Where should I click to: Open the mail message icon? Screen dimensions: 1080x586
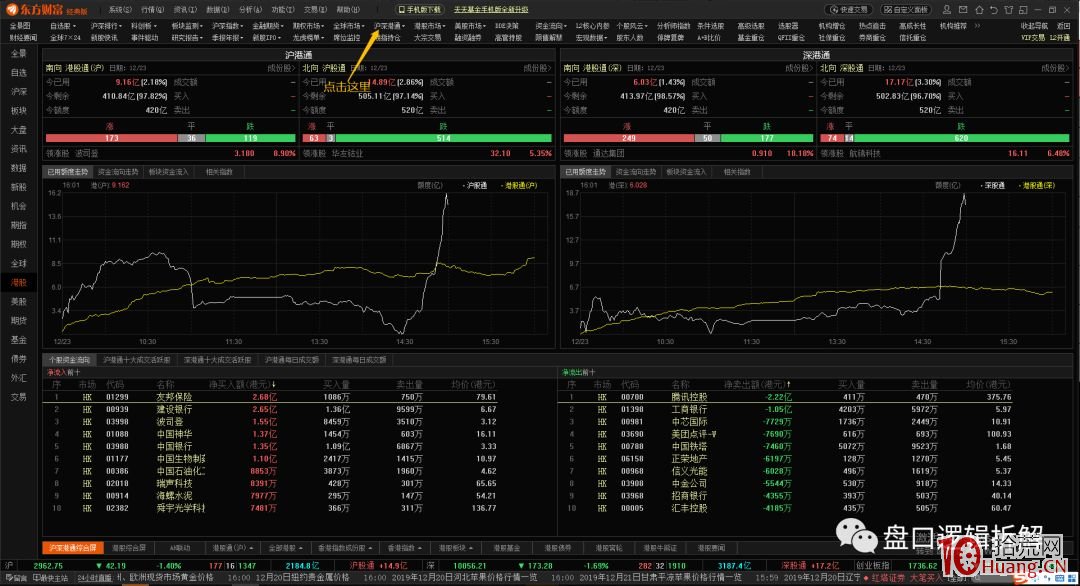pyautogui.click(x=963, y=10)
